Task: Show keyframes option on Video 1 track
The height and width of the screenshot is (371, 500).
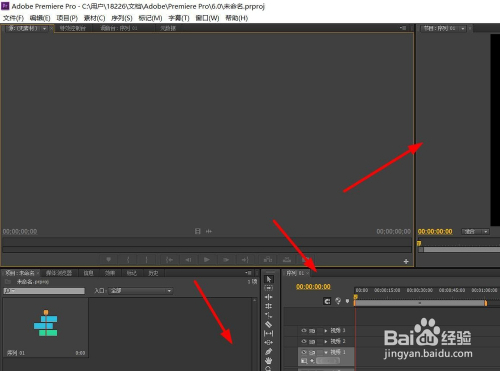Action: (x=312, y=361)
